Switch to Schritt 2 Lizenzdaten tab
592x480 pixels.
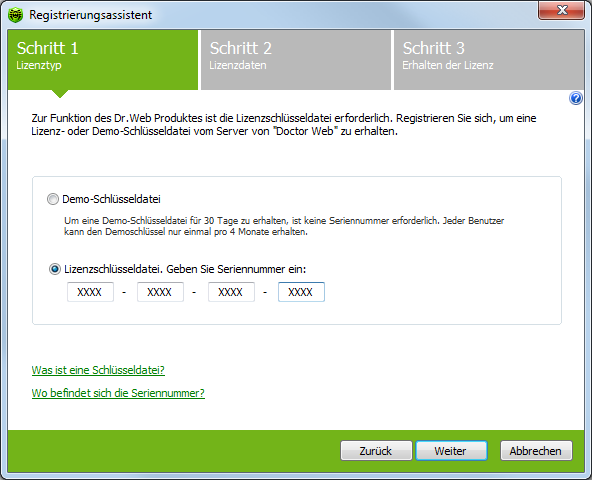[x=296, y=60]
